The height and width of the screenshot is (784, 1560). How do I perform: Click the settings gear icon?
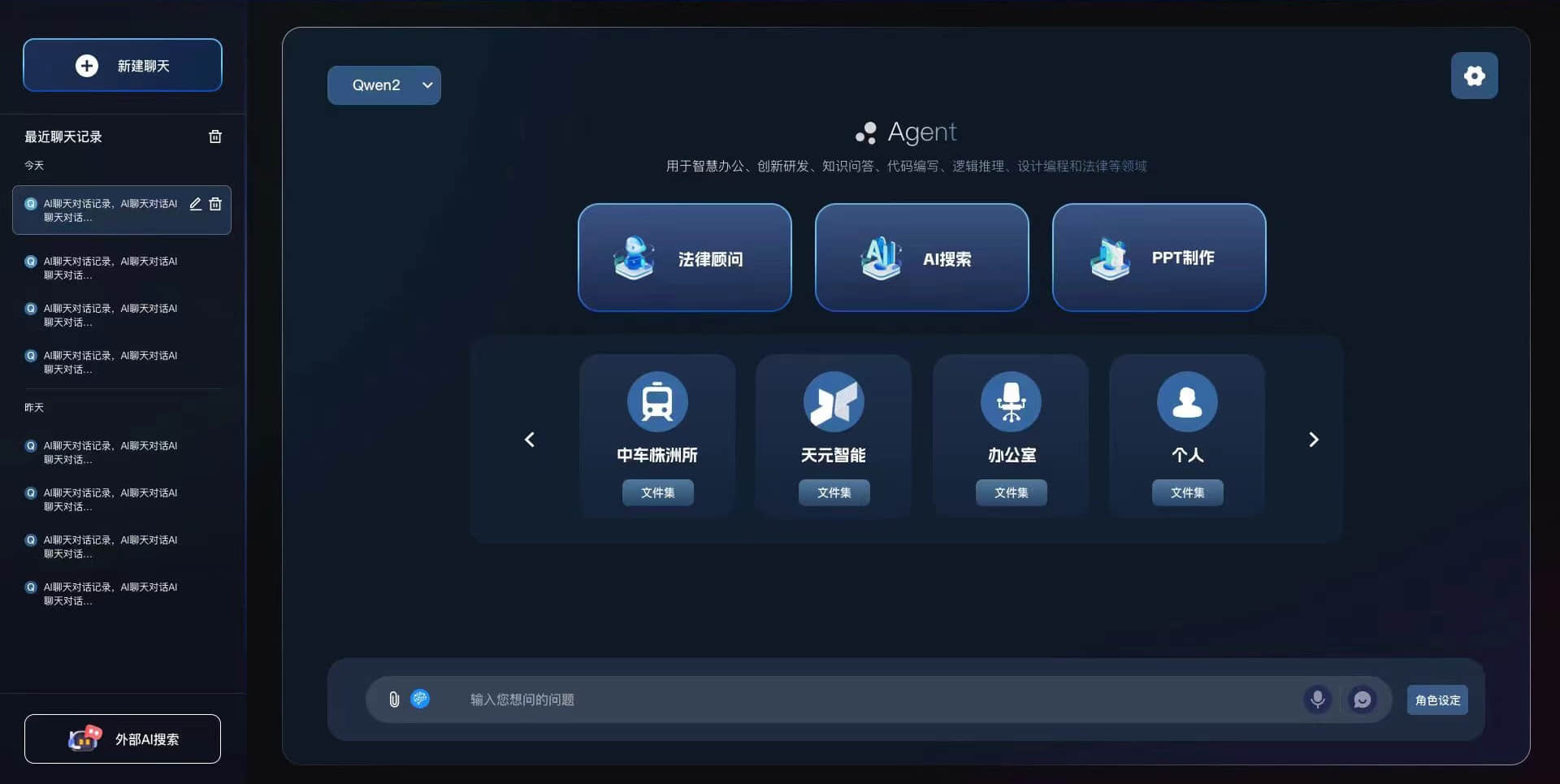point(1474,76)
